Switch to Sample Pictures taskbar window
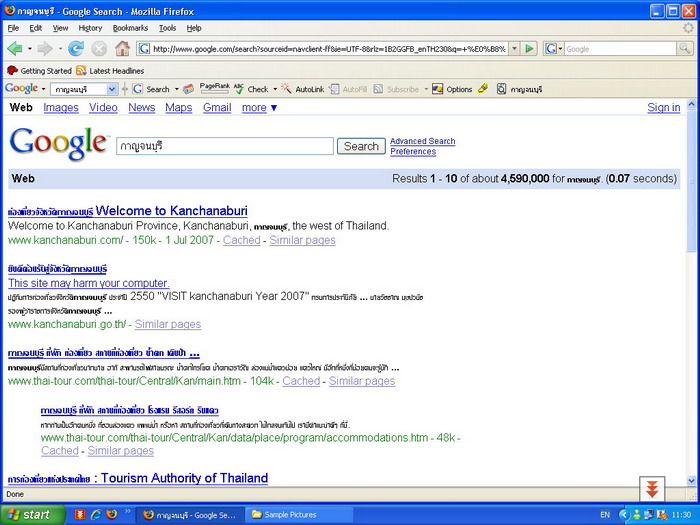Image resolution: width=700 pixels, height=525 pixels. coord(299,515)
